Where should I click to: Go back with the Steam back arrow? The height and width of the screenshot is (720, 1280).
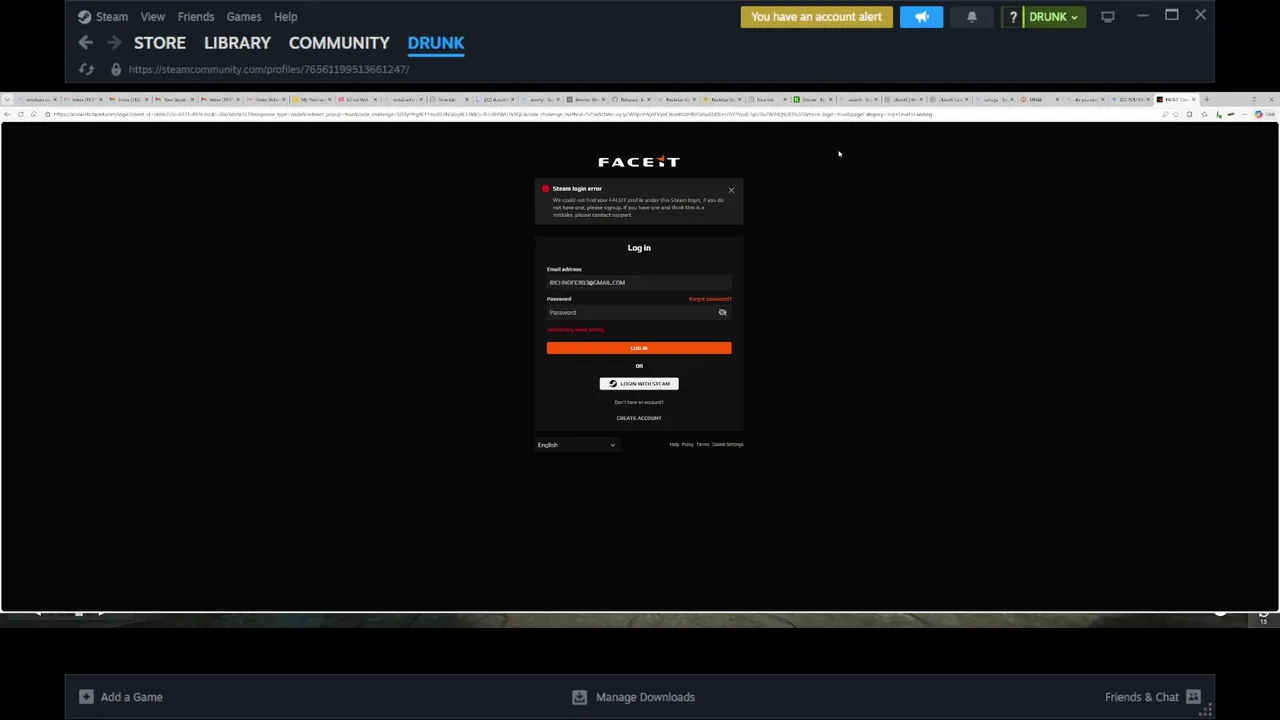coord(86,43)
